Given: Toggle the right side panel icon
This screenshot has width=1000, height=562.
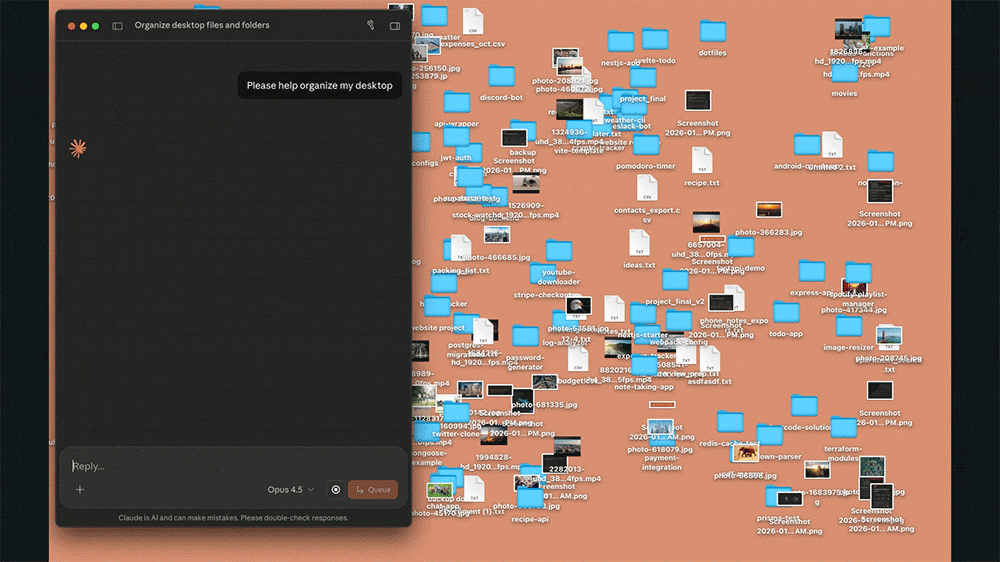Looking at the screenshot, I should pos(395,26).
